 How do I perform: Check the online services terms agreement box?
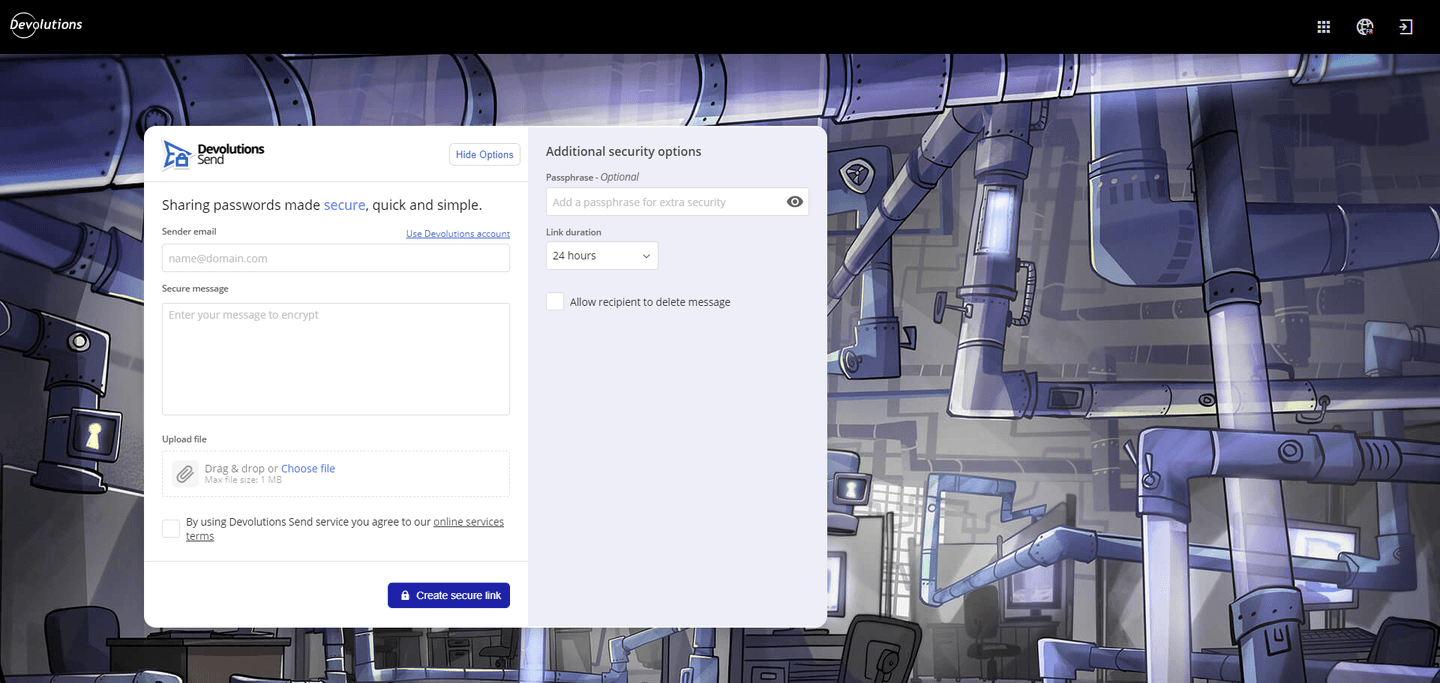[x=171, y=528]
